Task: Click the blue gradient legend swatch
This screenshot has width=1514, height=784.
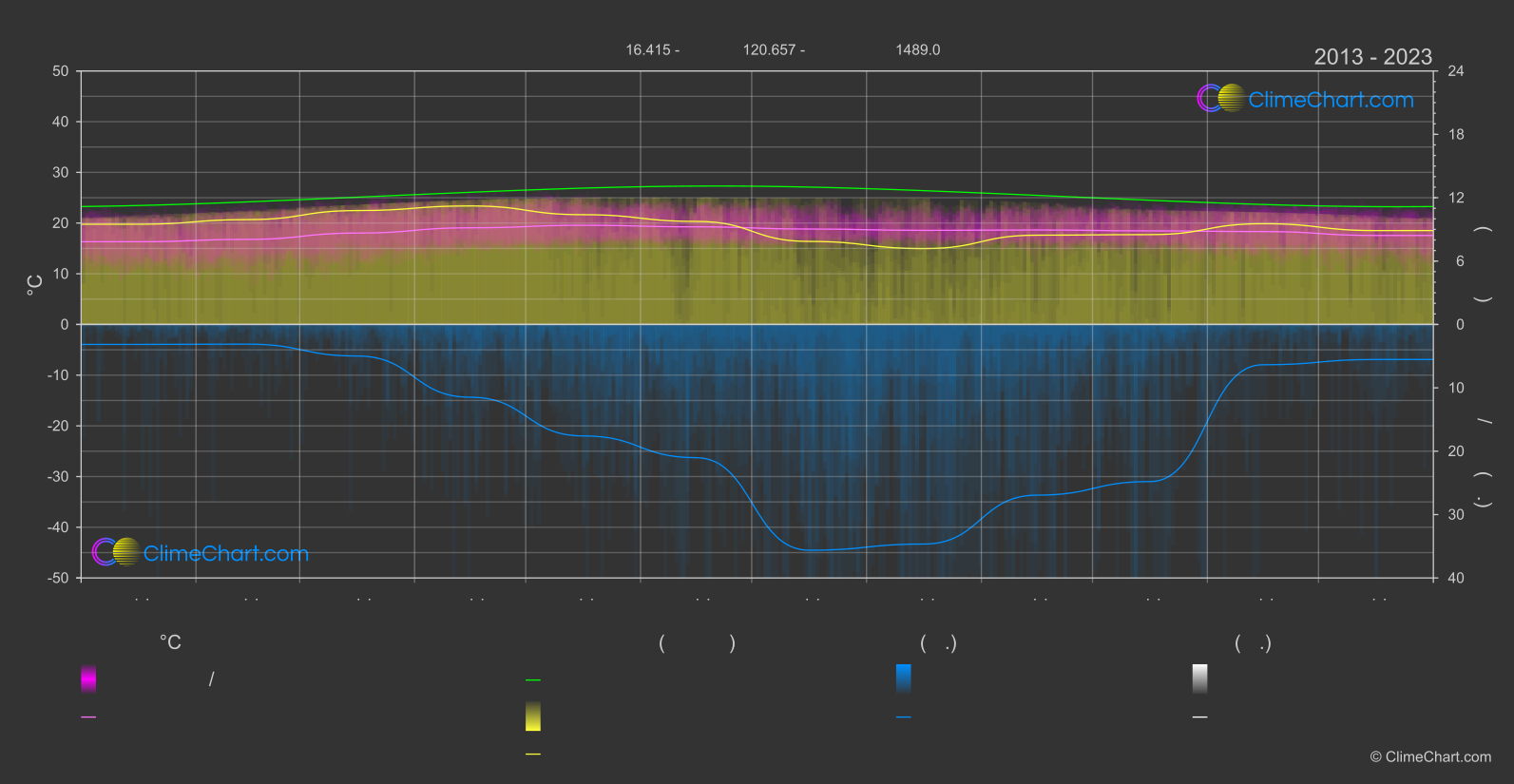Action: tap(904, 679)
